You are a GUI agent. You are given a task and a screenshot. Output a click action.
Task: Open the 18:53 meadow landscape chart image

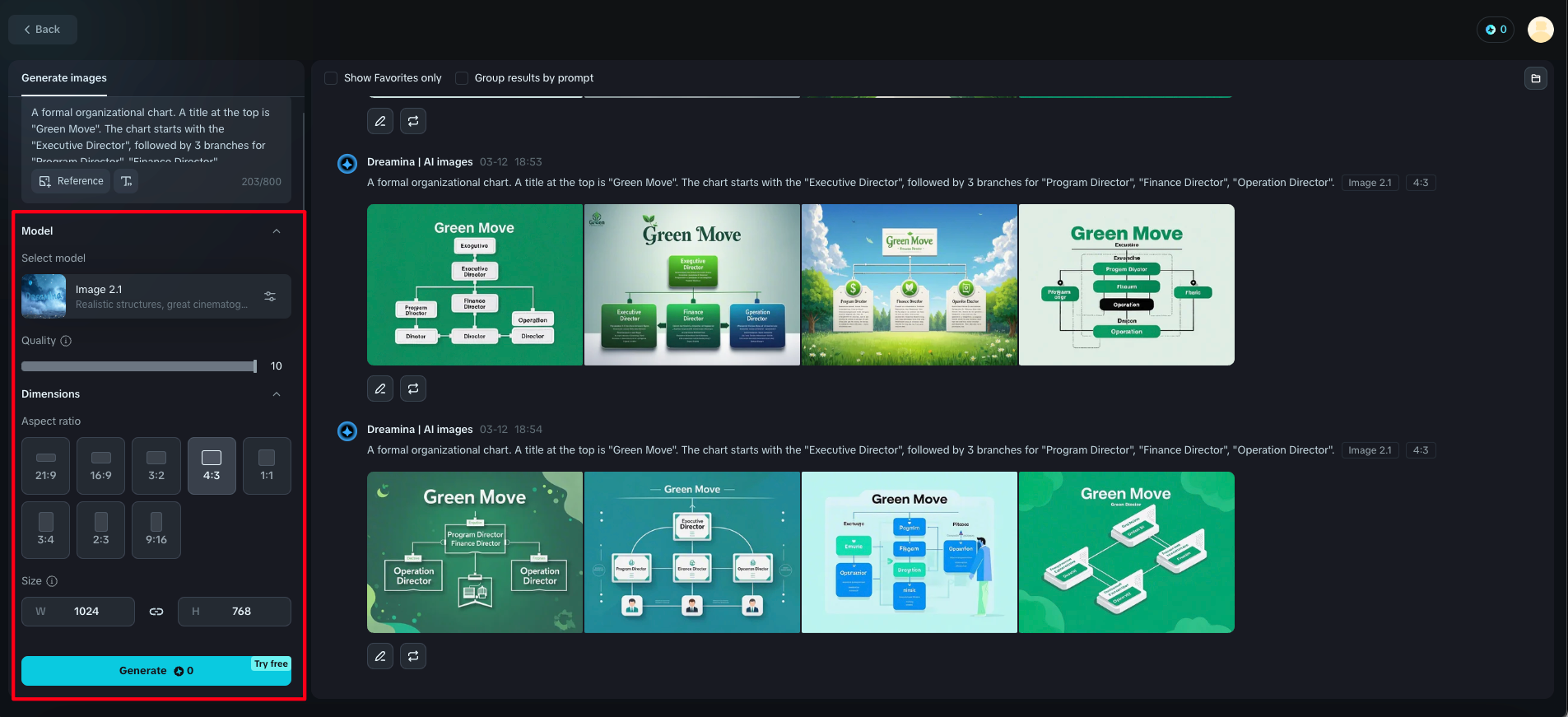point(910,285)
